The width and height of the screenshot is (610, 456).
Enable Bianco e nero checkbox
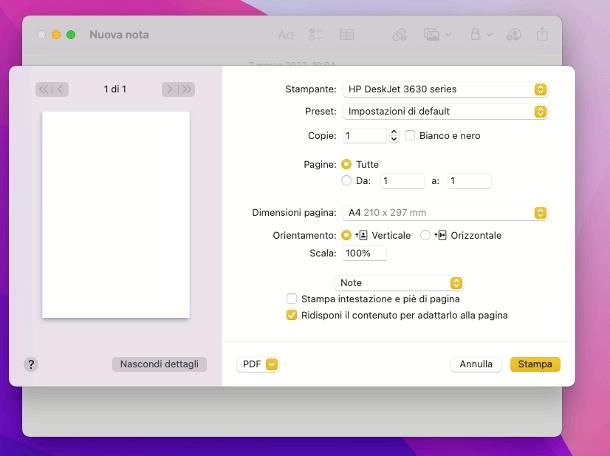(410, 135)
